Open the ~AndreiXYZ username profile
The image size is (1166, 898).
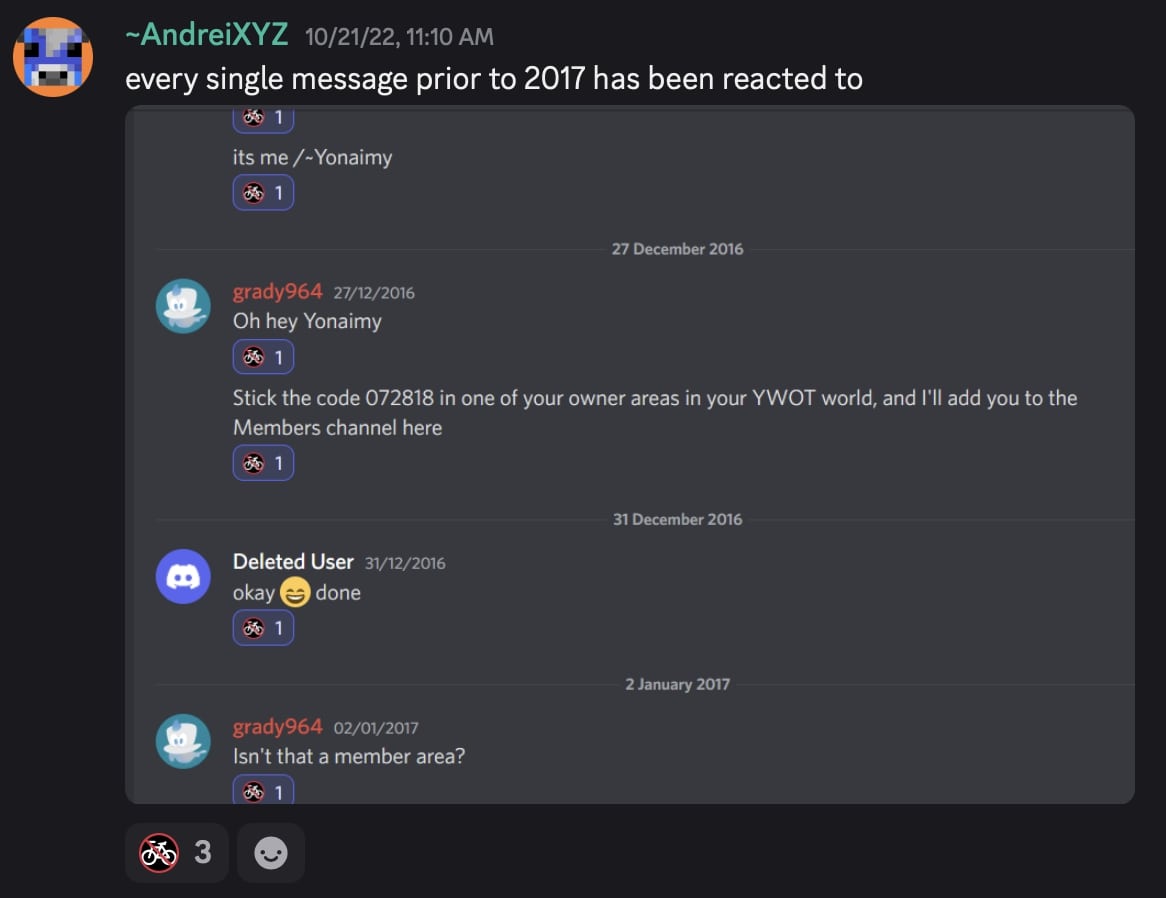pyautogui.click(x=206, y=36)
